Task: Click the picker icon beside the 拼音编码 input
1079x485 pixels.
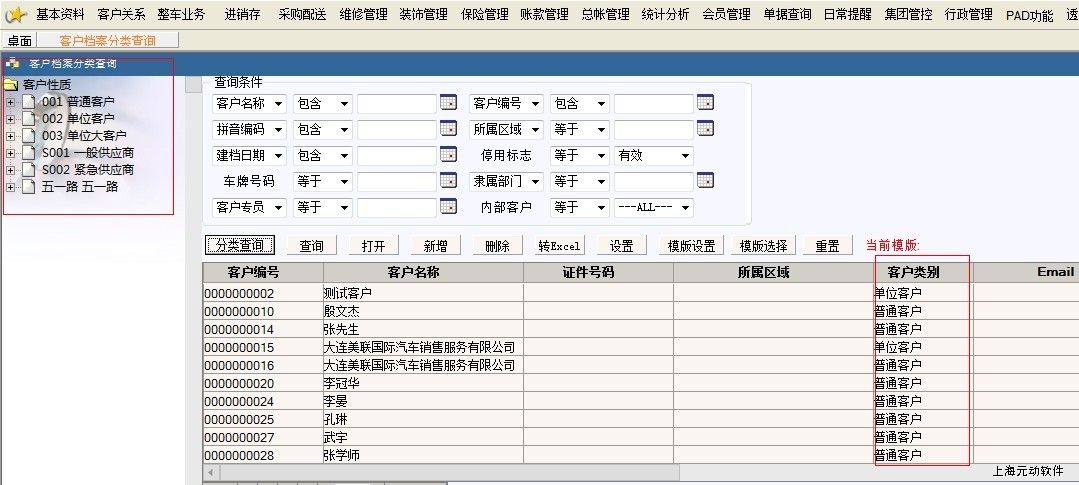Action: pyautogui.click(x=447, y=129)
